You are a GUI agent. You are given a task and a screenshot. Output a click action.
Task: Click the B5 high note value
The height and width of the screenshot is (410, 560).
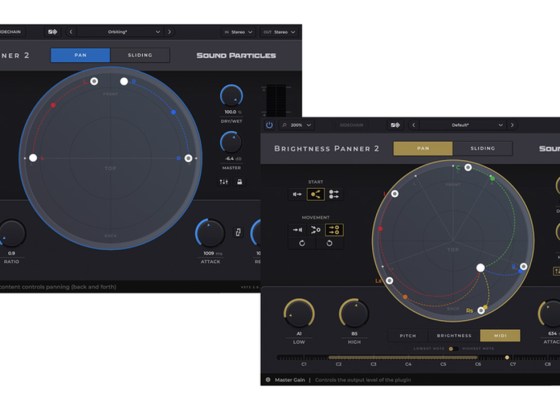click(x=354, y=334)
